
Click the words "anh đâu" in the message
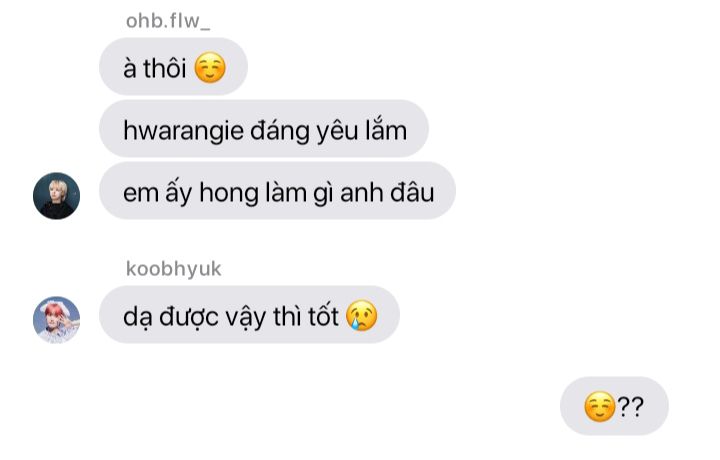click(387, 192)
